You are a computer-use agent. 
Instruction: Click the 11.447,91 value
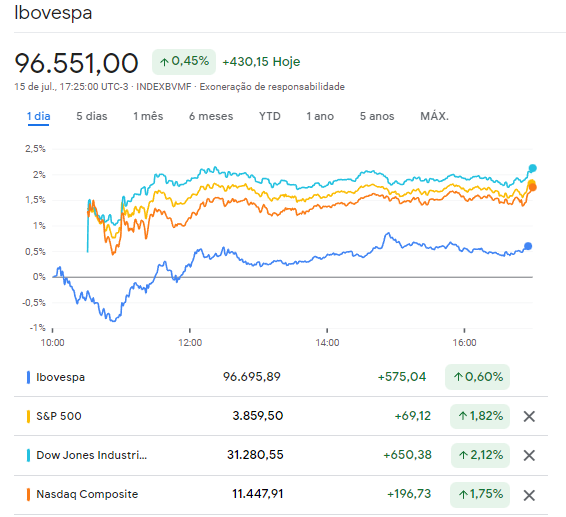tap(258, 494)
